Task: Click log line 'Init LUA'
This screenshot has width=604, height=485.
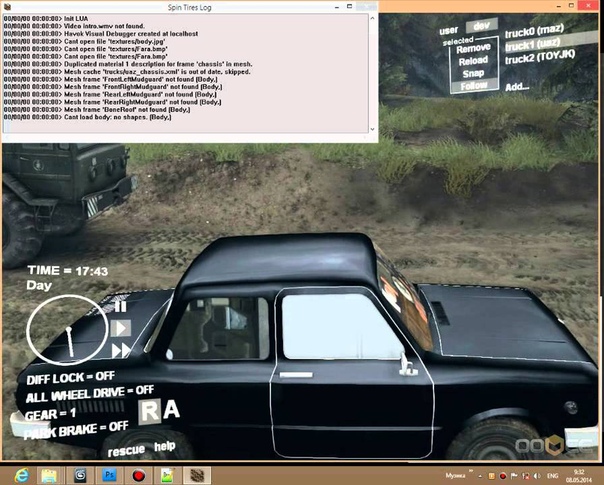Action: coord(46,18)
